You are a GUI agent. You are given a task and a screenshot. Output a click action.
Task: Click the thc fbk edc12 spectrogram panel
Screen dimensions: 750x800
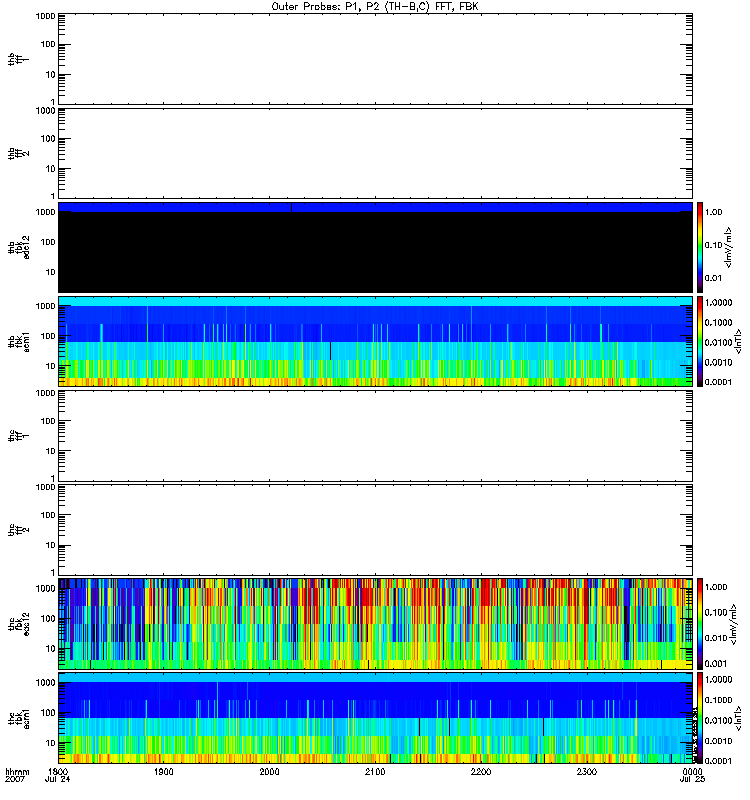click(x=375, y=623)
